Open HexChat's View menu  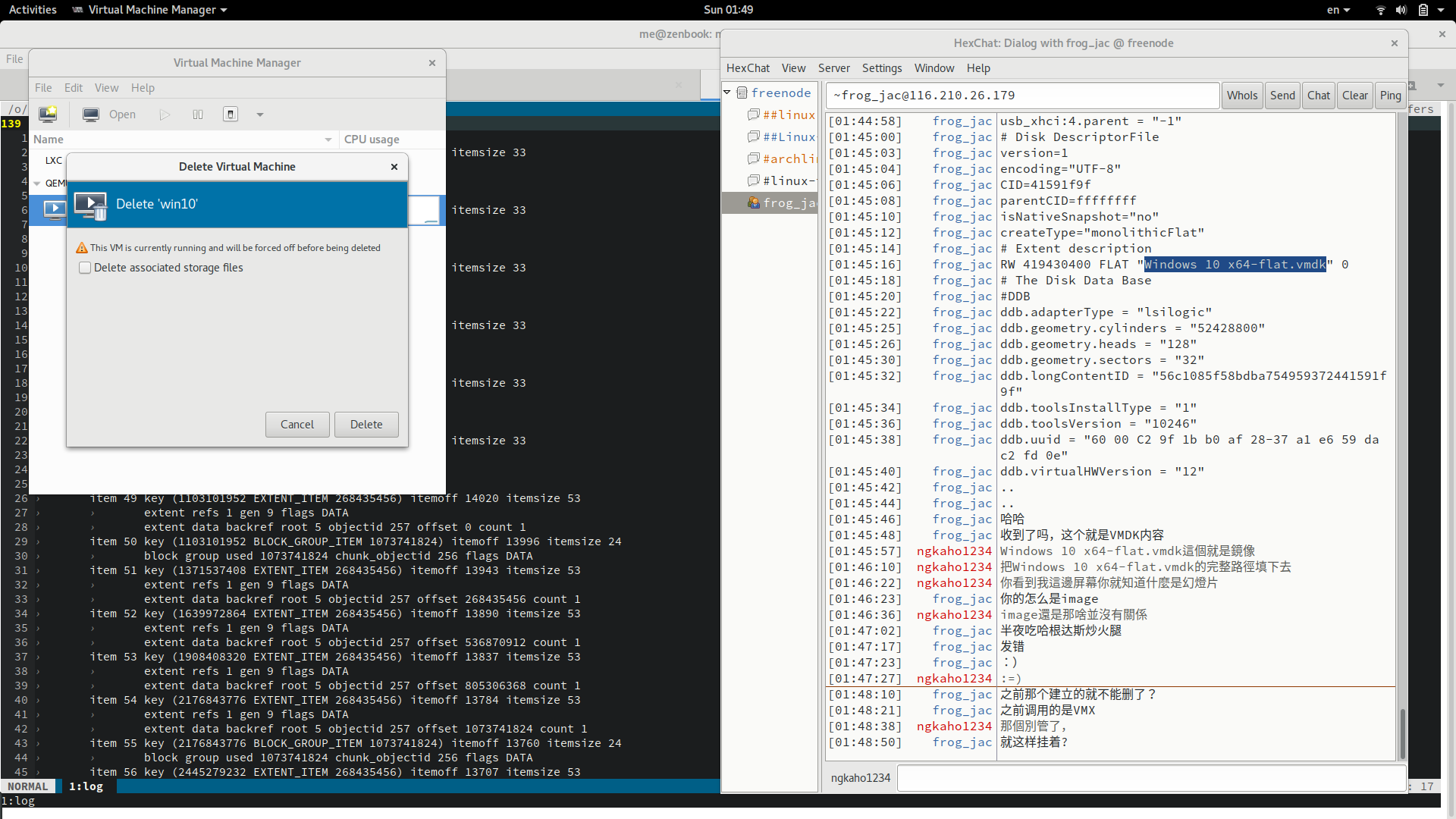coord(793,68)
